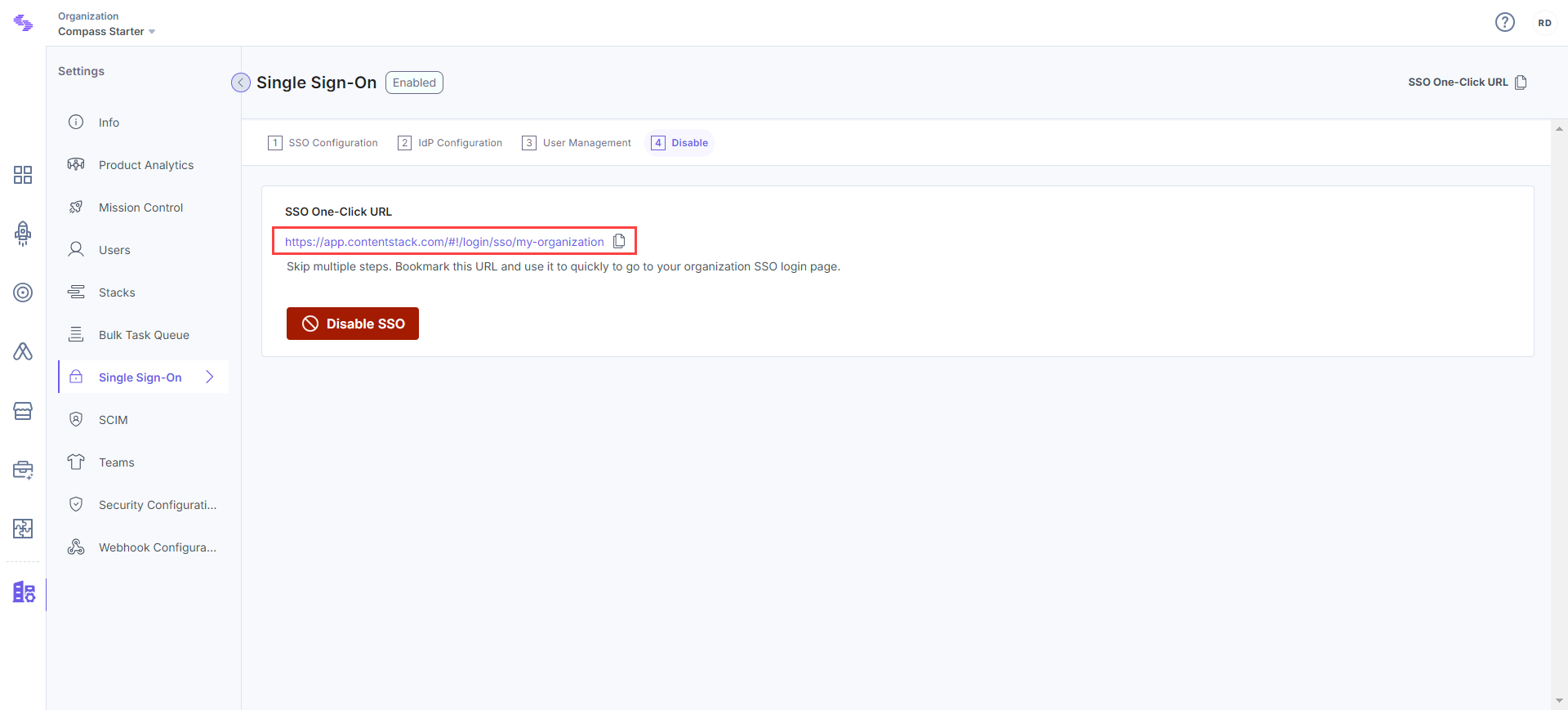This screenshot has height=710, width=1568.
Task: Open SCIM settings page
Action: (x=144, y=419)
